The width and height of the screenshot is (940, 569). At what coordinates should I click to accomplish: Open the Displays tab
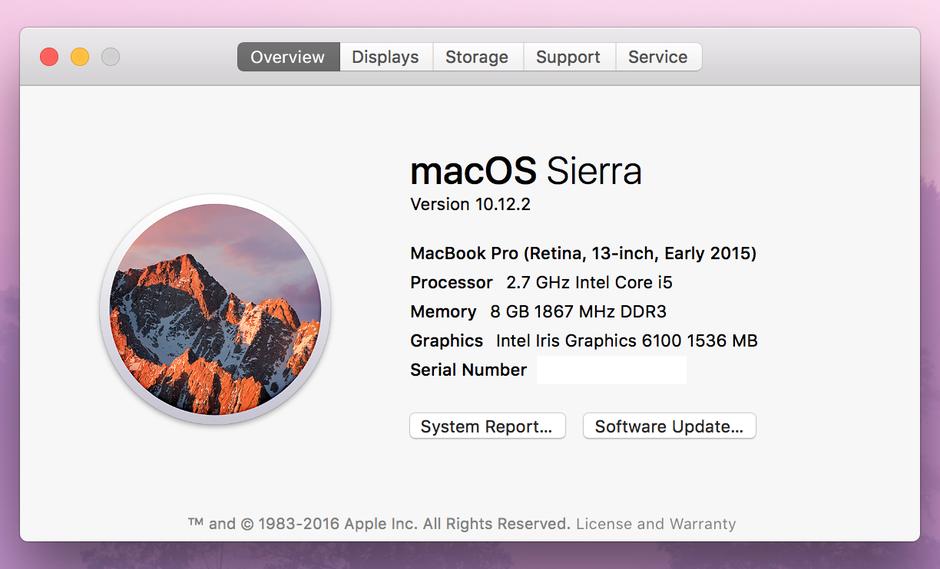point(385,57)
